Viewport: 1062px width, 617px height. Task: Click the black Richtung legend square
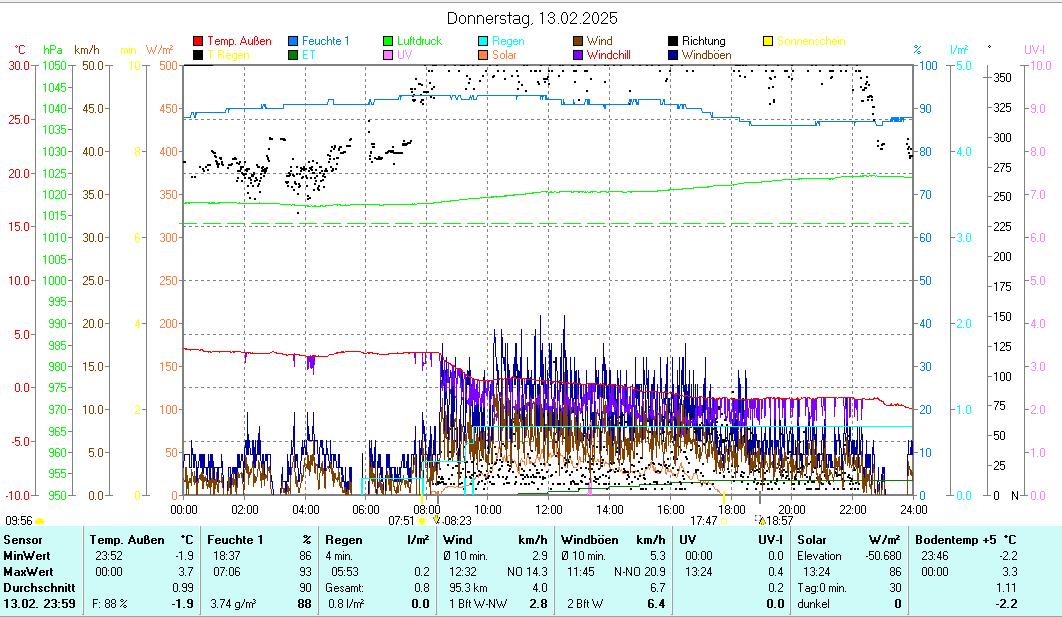(673, 41)
